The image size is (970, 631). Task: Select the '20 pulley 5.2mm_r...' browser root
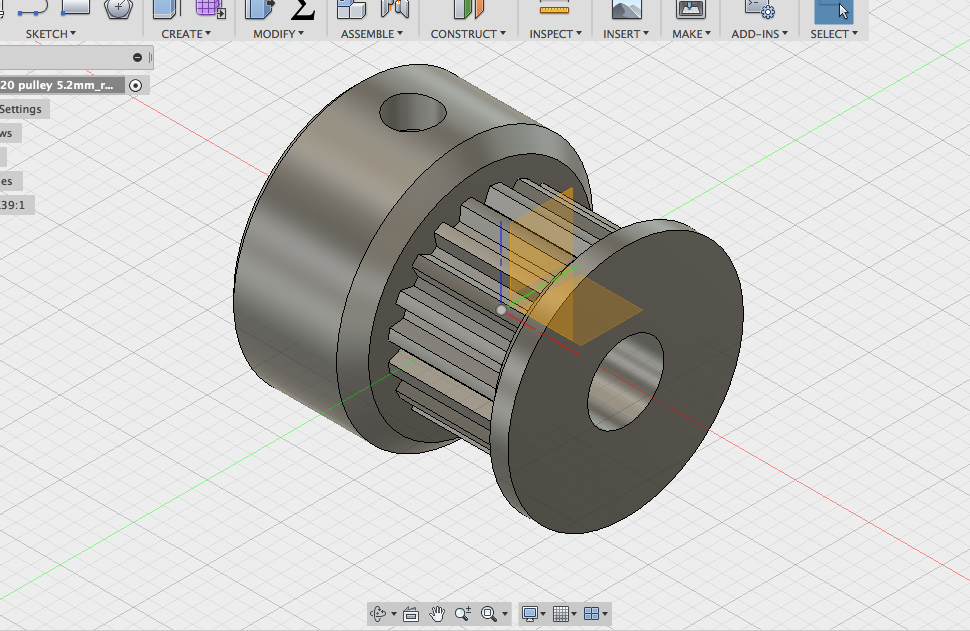[61, 85]
